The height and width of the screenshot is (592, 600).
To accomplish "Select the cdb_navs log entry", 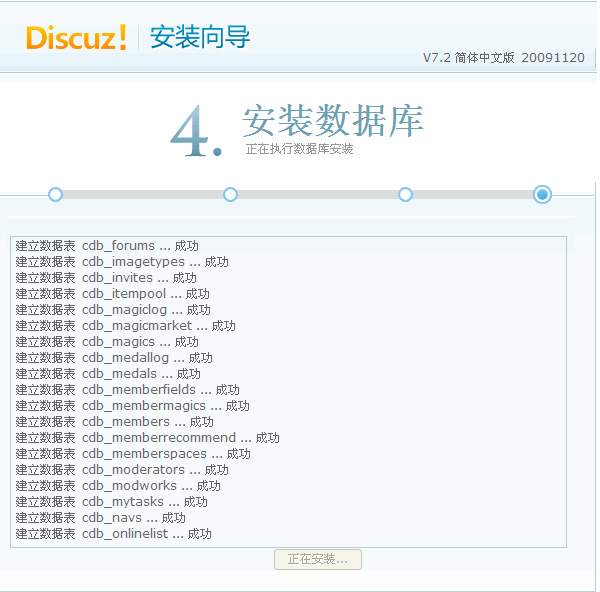I will tap(101, 517).
